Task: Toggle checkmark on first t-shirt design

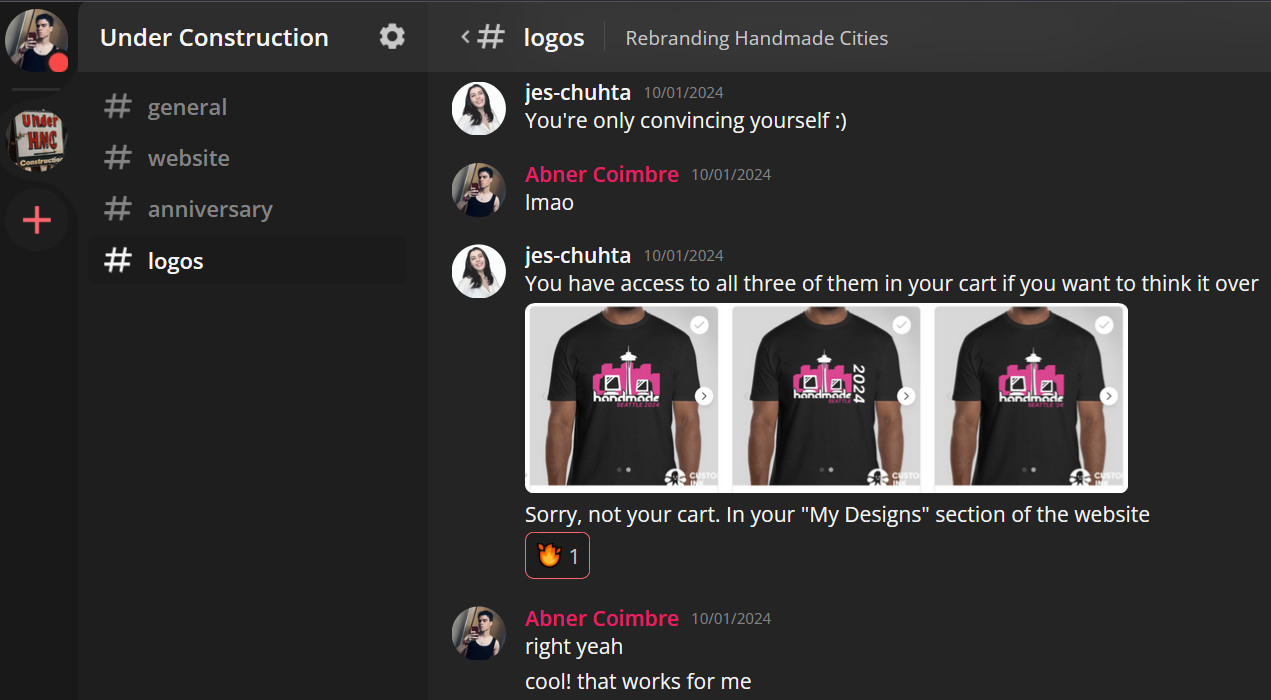Action: click(699, 325)
